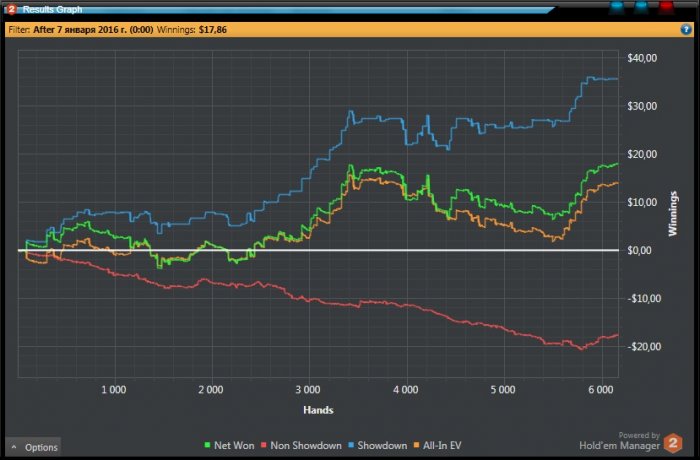Click the Hold'em Manager 2 logo in title bar
This screenshot has height=460, width=700.
[x=12, y=9]
